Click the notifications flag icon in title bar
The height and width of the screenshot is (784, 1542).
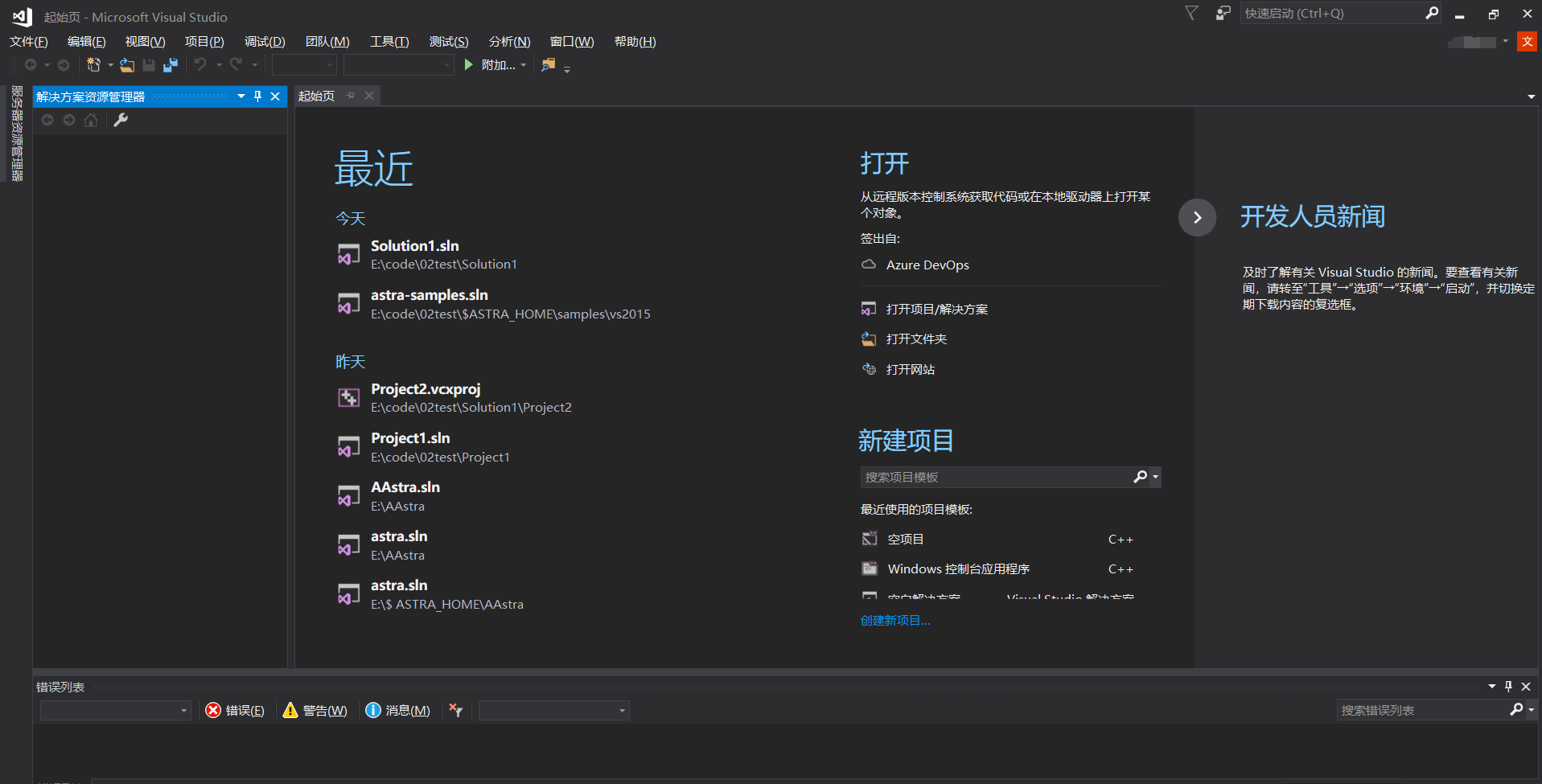(1192, 13)
